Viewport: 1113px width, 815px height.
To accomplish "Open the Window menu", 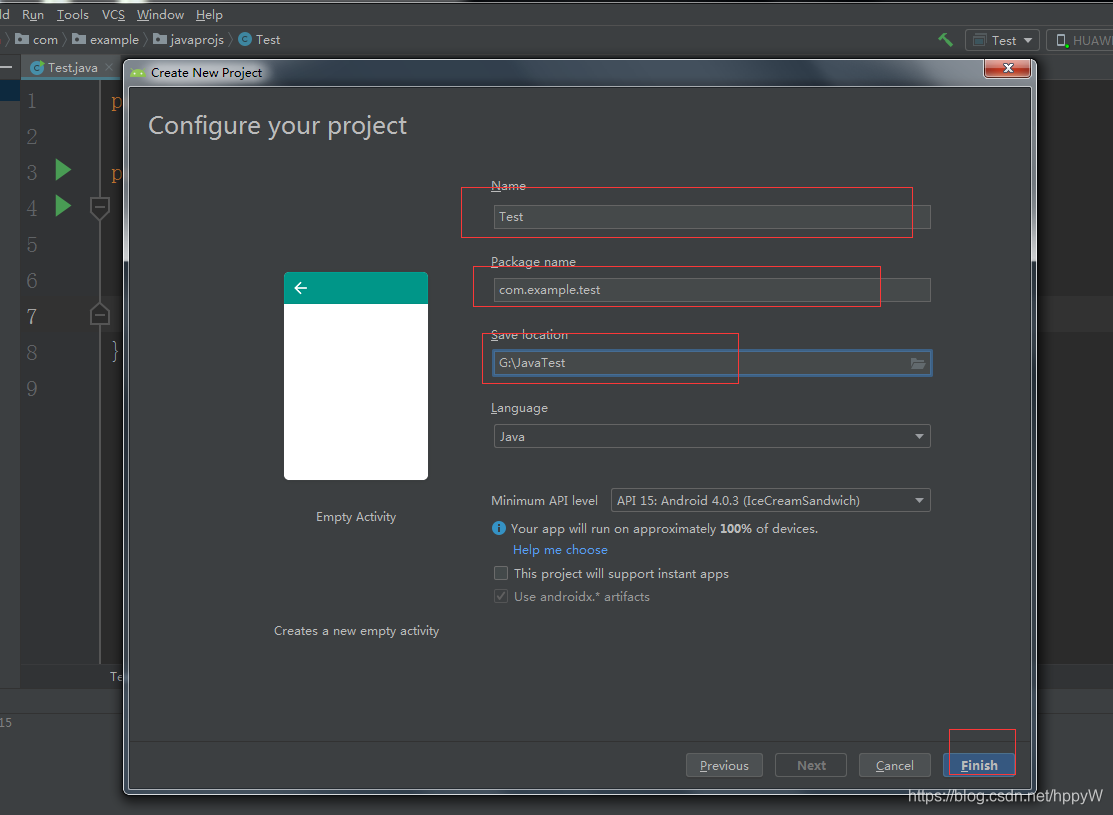I will click(160, 14).
